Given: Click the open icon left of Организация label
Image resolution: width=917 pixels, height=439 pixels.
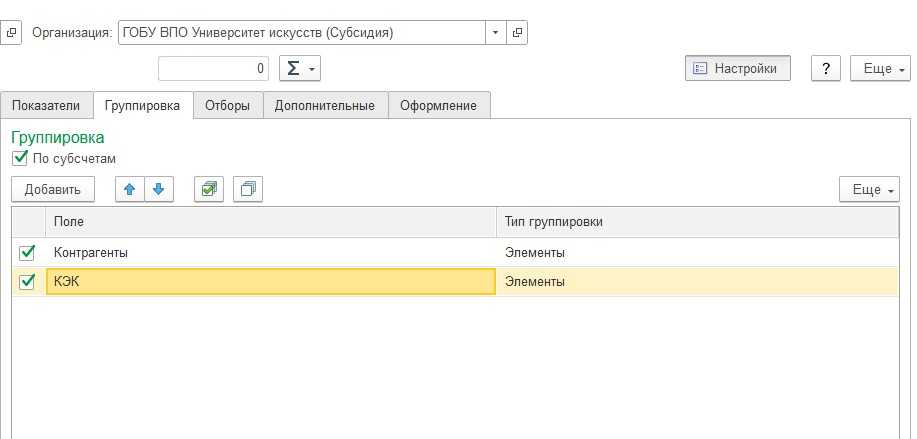Looking at the screenshot, I should [12, 32].
